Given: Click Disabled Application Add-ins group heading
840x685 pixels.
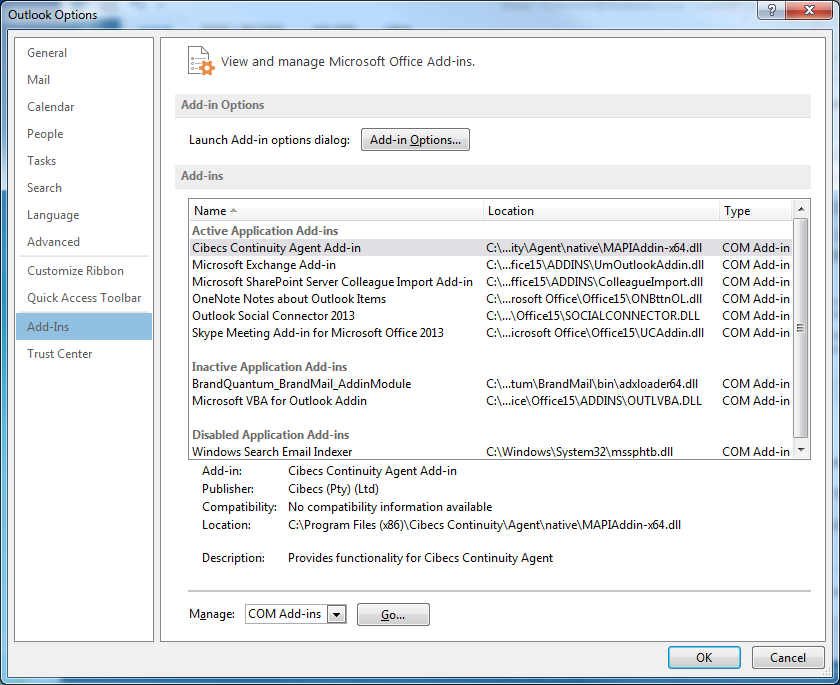Looking at the screenshot, I should 271,435.
